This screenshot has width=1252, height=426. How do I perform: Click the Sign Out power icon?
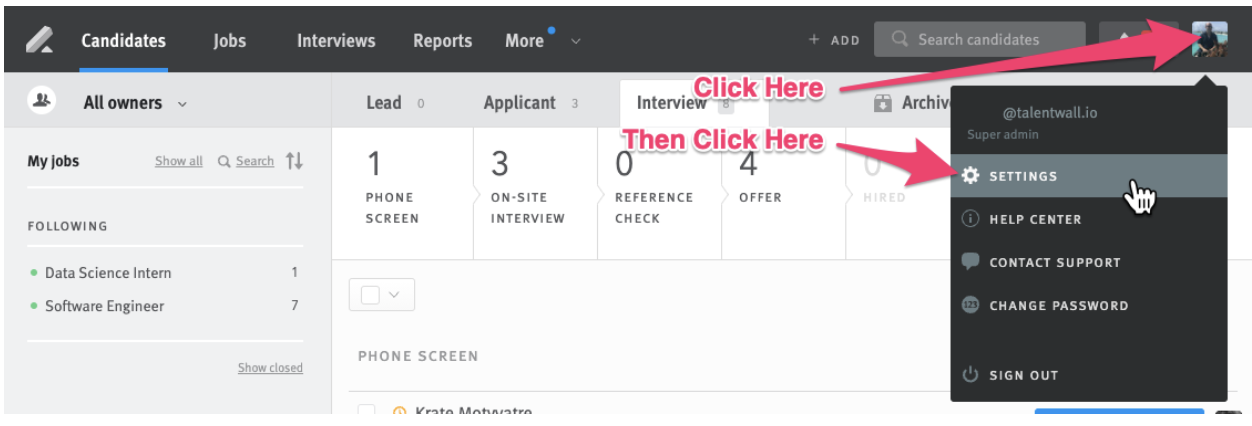pos(970,375)
